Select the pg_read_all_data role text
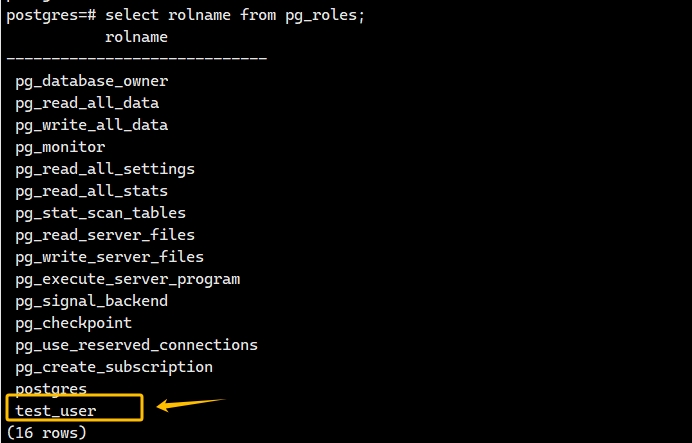692x443 pixels. point(87,103)
